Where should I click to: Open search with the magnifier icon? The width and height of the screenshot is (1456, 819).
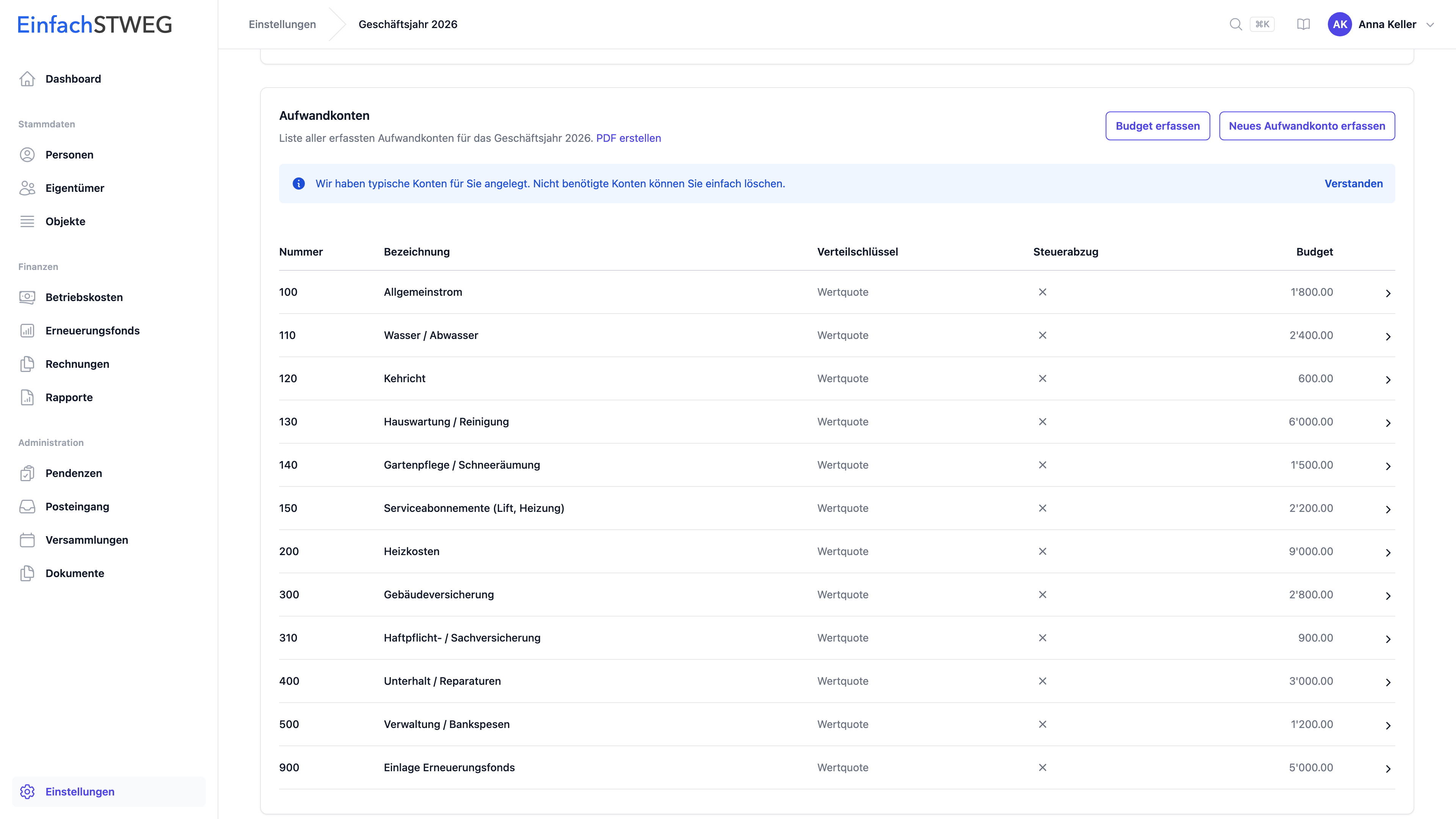(1236, 24)
